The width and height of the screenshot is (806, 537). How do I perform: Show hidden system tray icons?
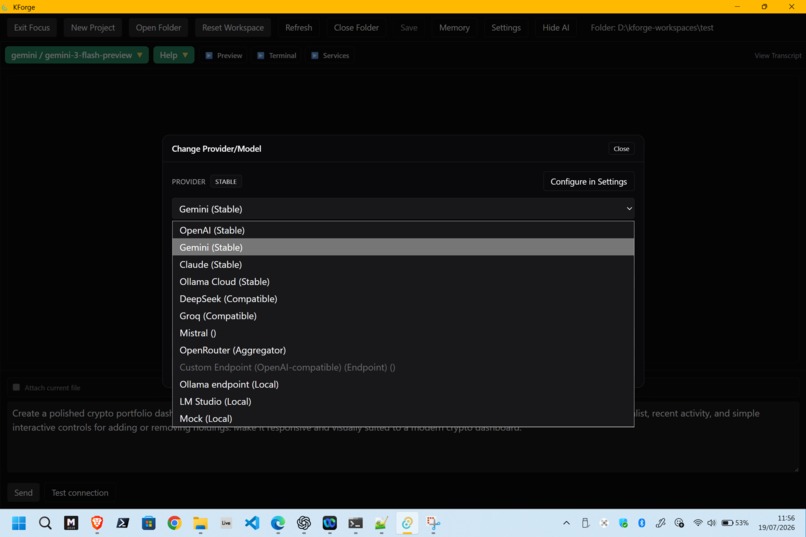566,523
